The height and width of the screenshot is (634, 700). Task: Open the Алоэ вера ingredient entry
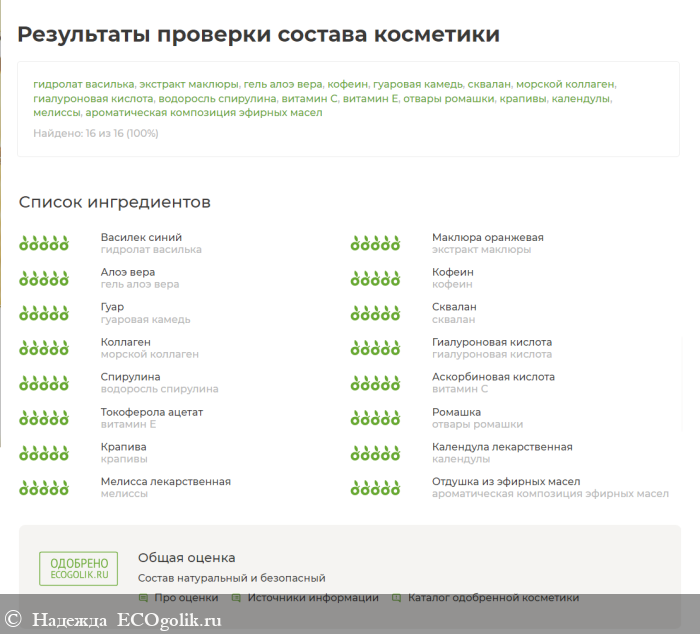coord(128,272)
